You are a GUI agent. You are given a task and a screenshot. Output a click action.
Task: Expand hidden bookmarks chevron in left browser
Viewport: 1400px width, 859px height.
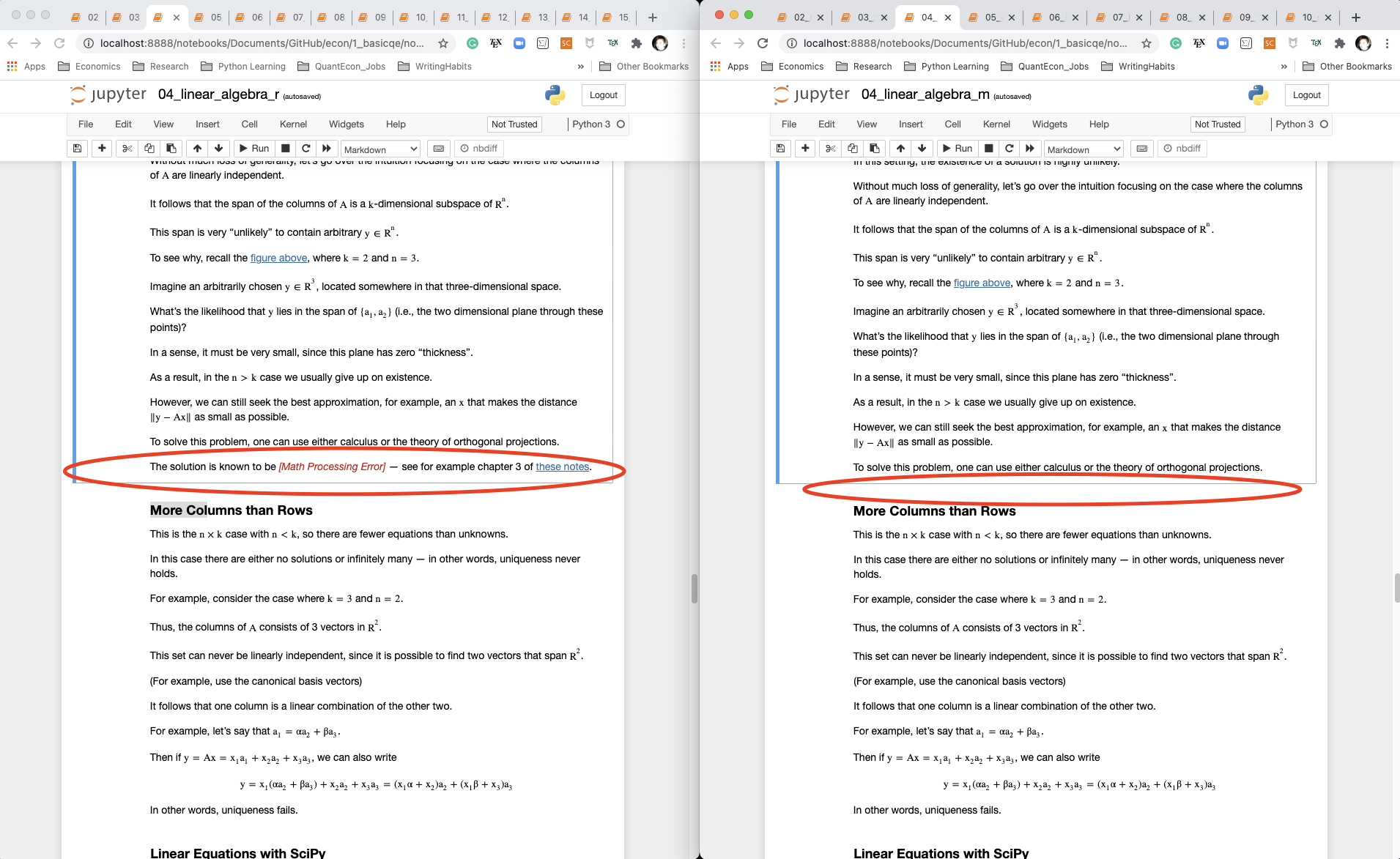click(581, 67)
